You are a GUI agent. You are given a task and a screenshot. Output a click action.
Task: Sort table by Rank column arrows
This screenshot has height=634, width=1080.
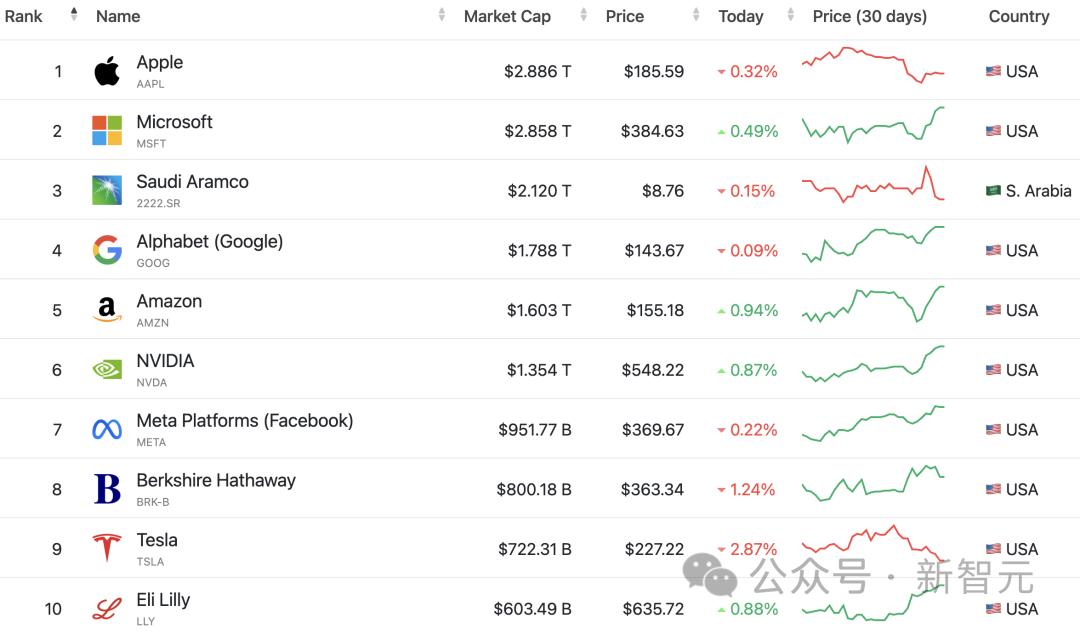74,15
